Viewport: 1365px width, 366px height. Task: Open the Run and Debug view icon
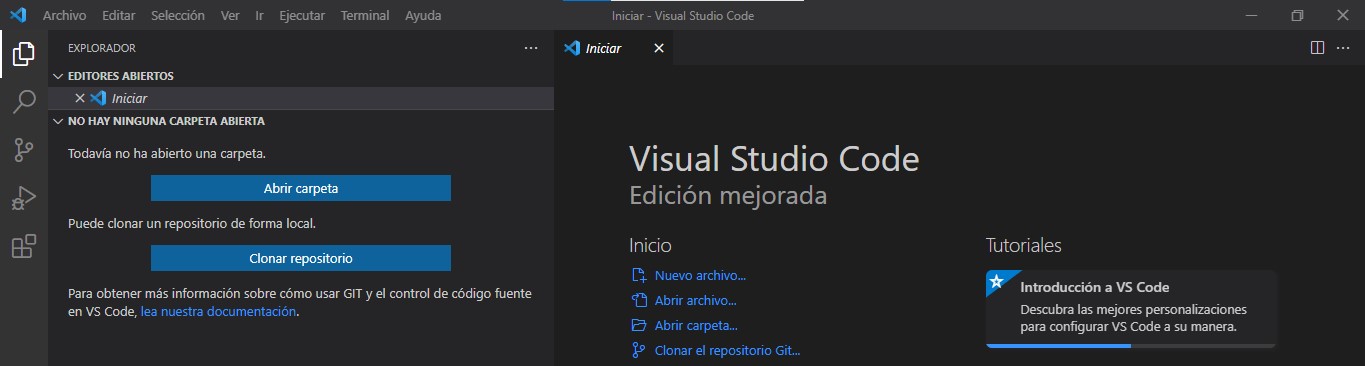(24, 198)
